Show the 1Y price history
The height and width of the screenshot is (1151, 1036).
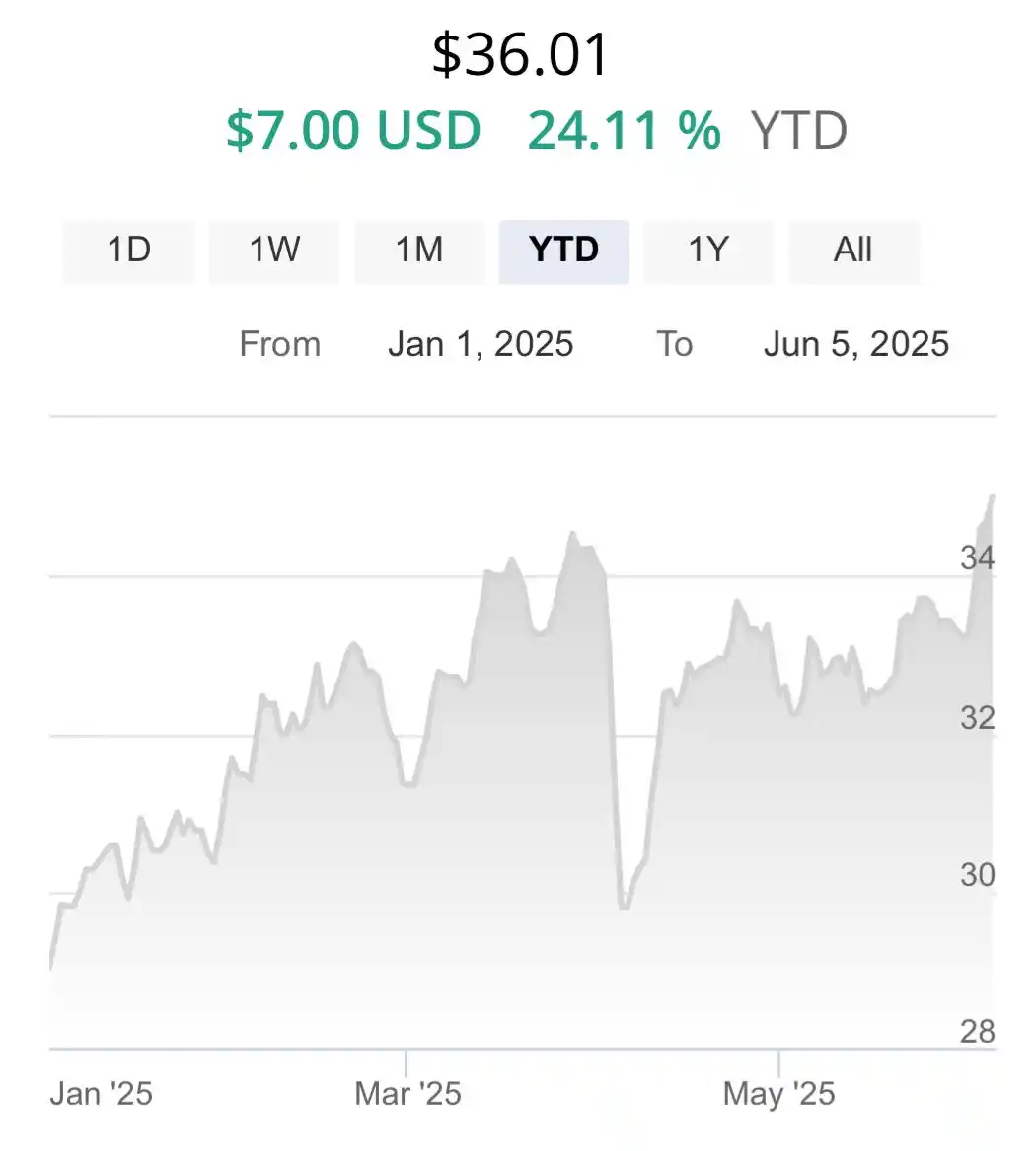[708, 252]
